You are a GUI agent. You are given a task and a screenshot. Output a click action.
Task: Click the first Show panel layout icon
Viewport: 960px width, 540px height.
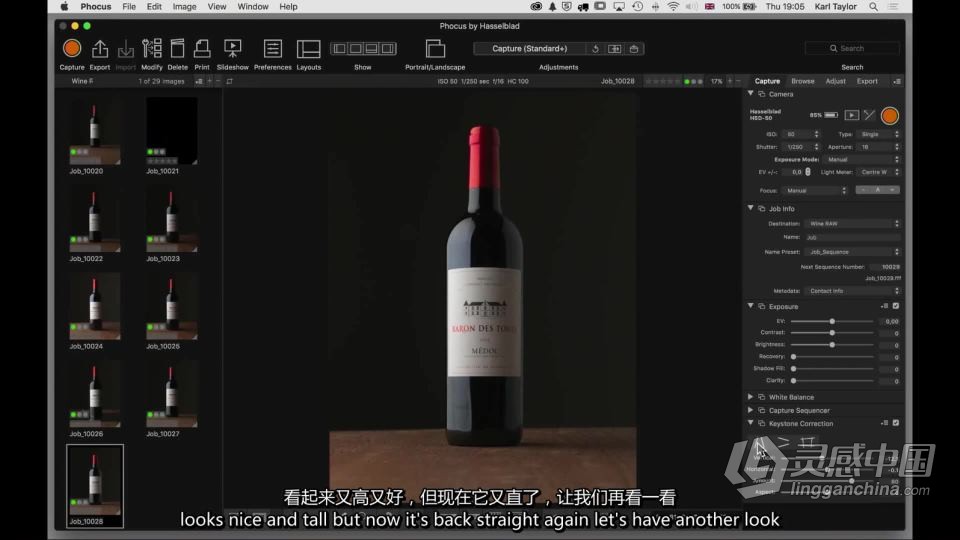point(340,48)
